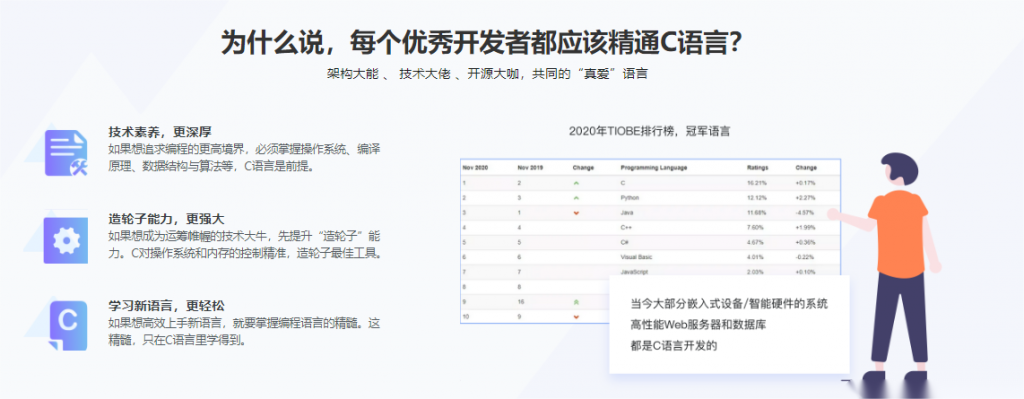Click the C# cell in the table

625,242
